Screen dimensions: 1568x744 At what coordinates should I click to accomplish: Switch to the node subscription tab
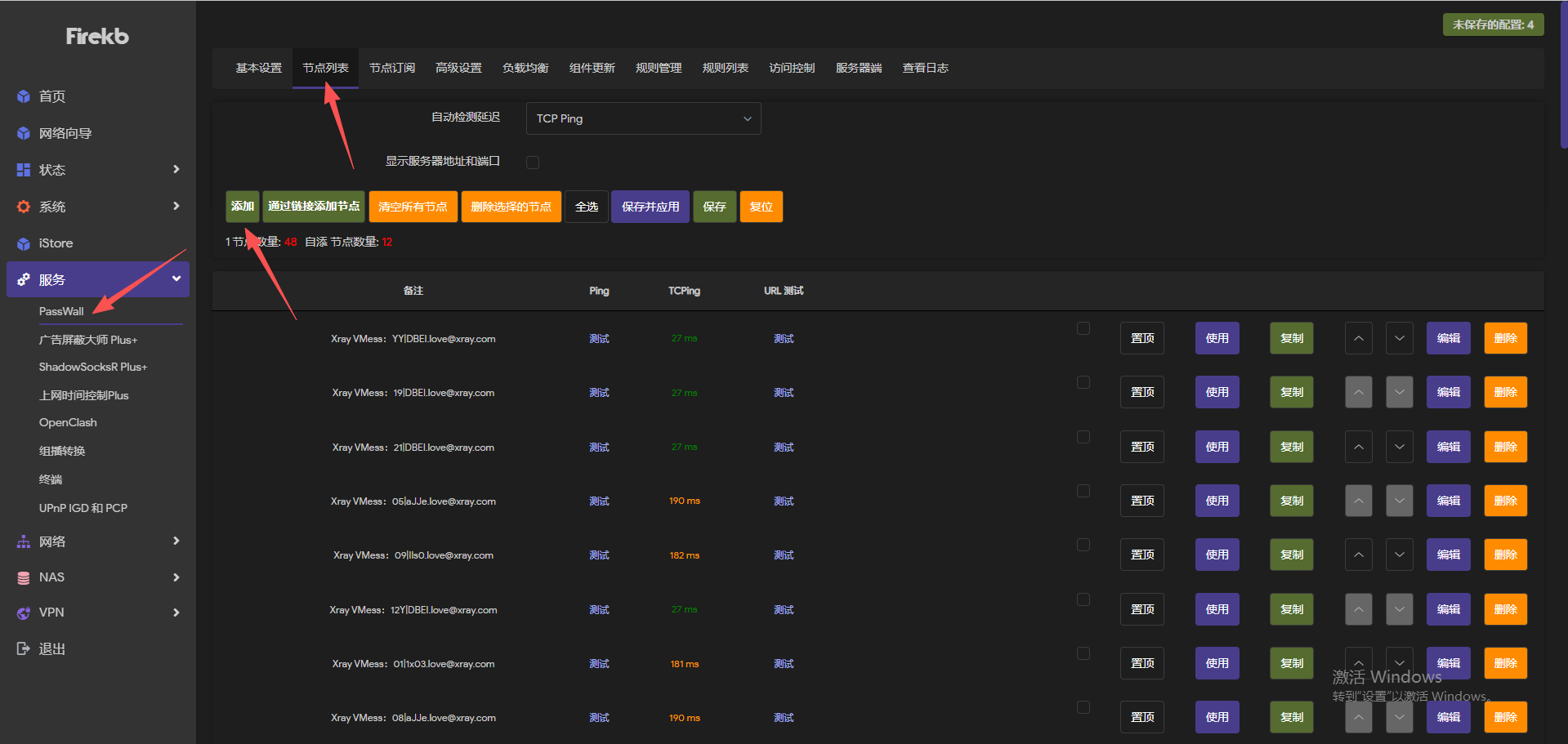(392, 68)
